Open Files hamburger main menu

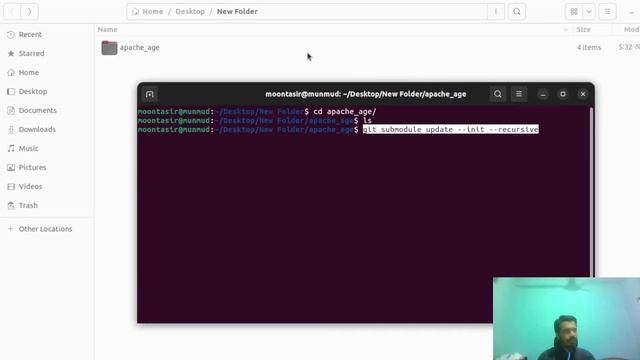tap(607, 11)
